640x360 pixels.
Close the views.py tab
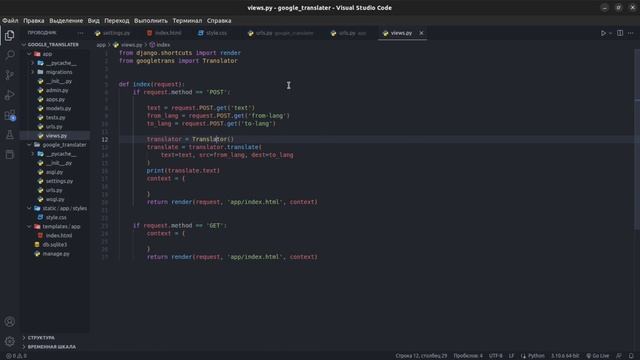click(x=421, y=33)
